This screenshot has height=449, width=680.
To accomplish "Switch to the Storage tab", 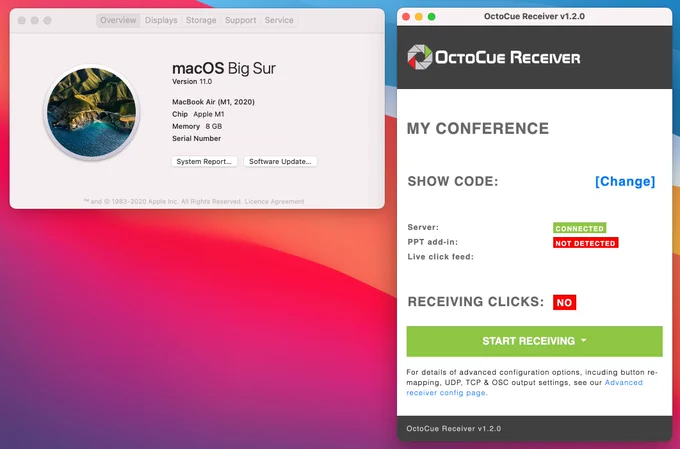I will (201, 20).
